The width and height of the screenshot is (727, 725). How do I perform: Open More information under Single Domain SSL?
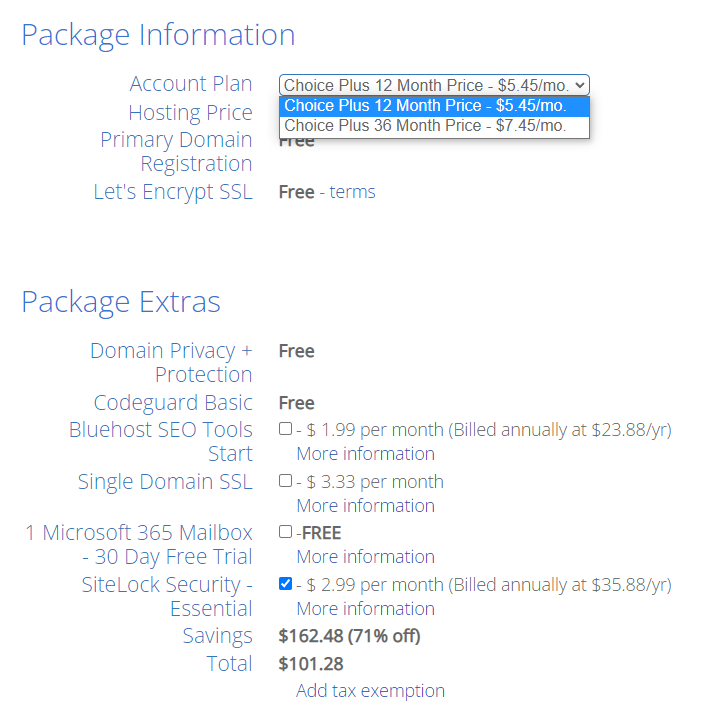365,506
